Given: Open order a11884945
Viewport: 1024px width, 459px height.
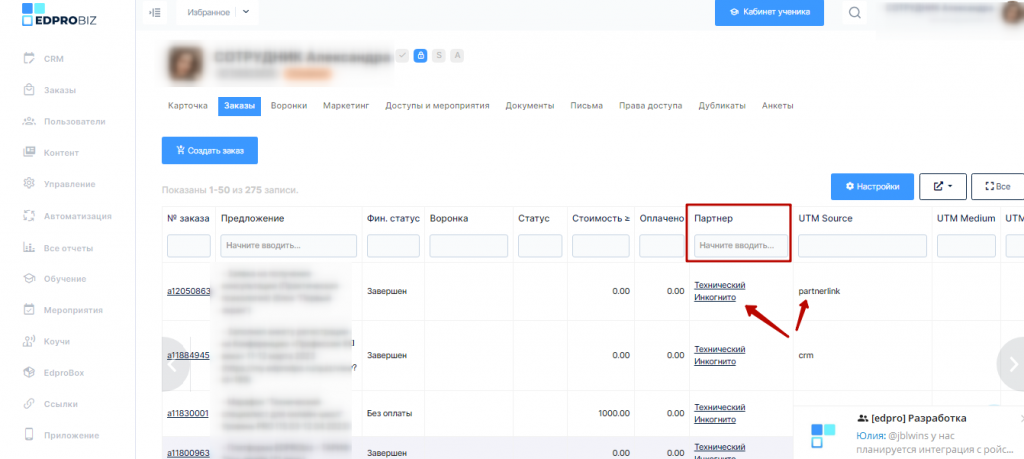Looking at the screenshot, I should 189,355.
